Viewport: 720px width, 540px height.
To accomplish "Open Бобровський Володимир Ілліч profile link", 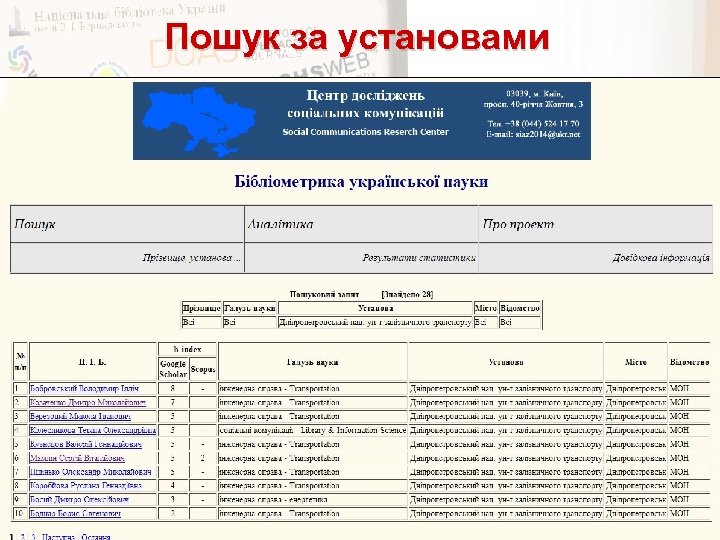I will tap(84, 388).
